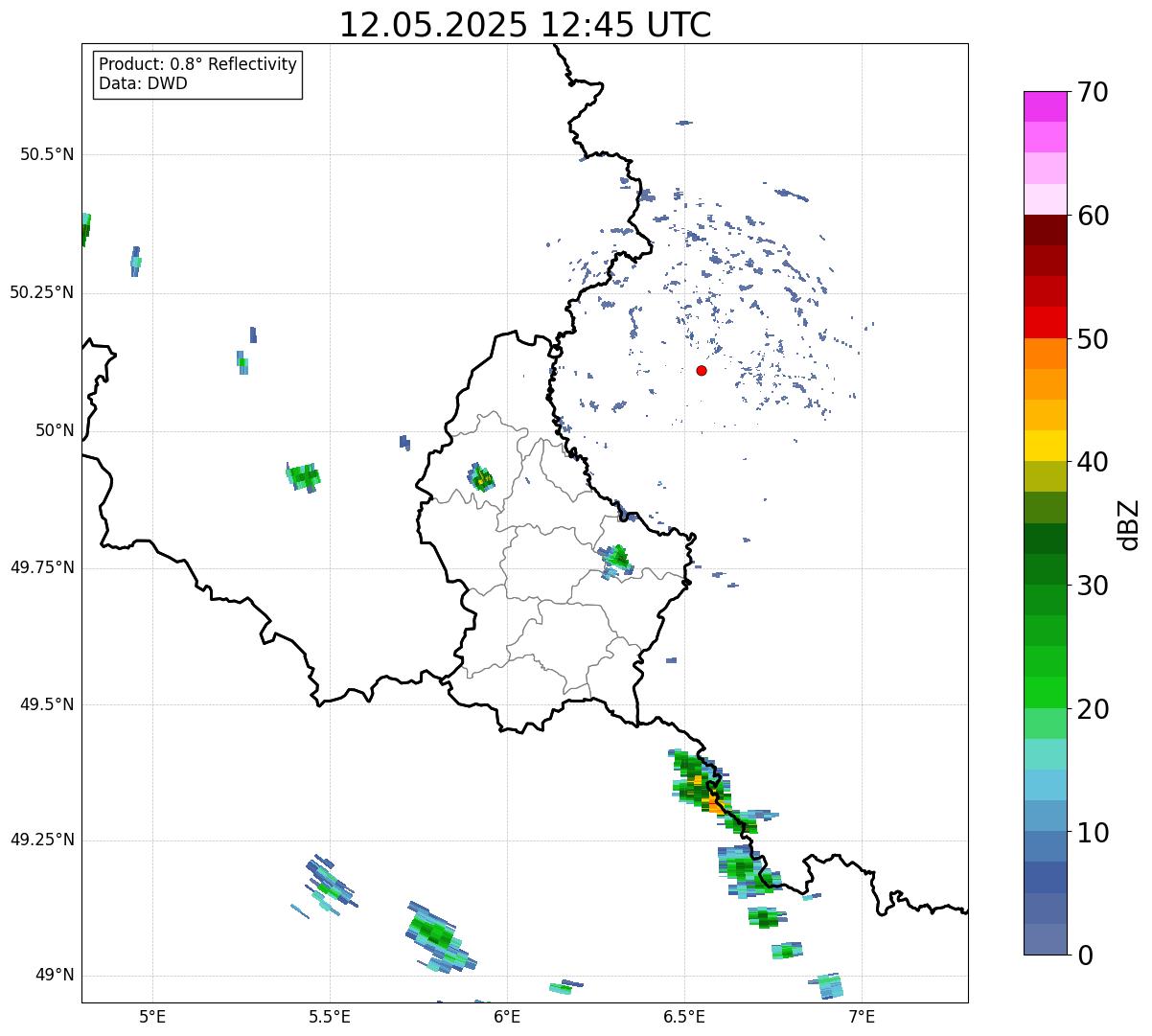Click the '50.5°N' latitude label
Viewport: 1152px width, 1036px height.
click(47, 154)
